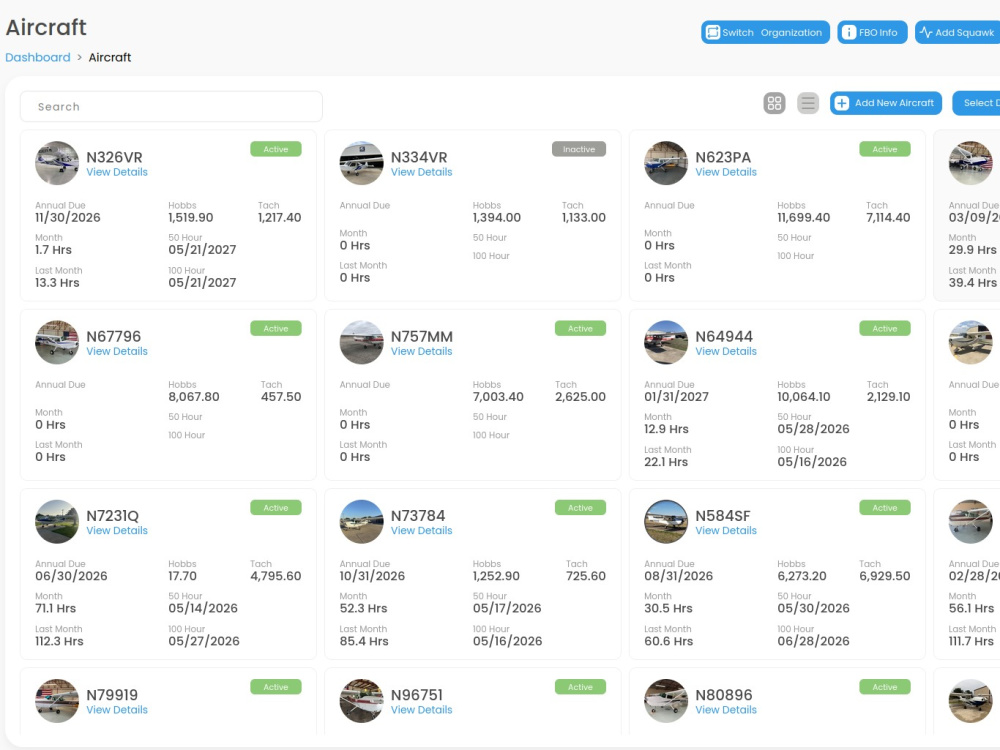
Task: Click 100 Hour date 06/28/2026
Action: click(x=813, y=641)
